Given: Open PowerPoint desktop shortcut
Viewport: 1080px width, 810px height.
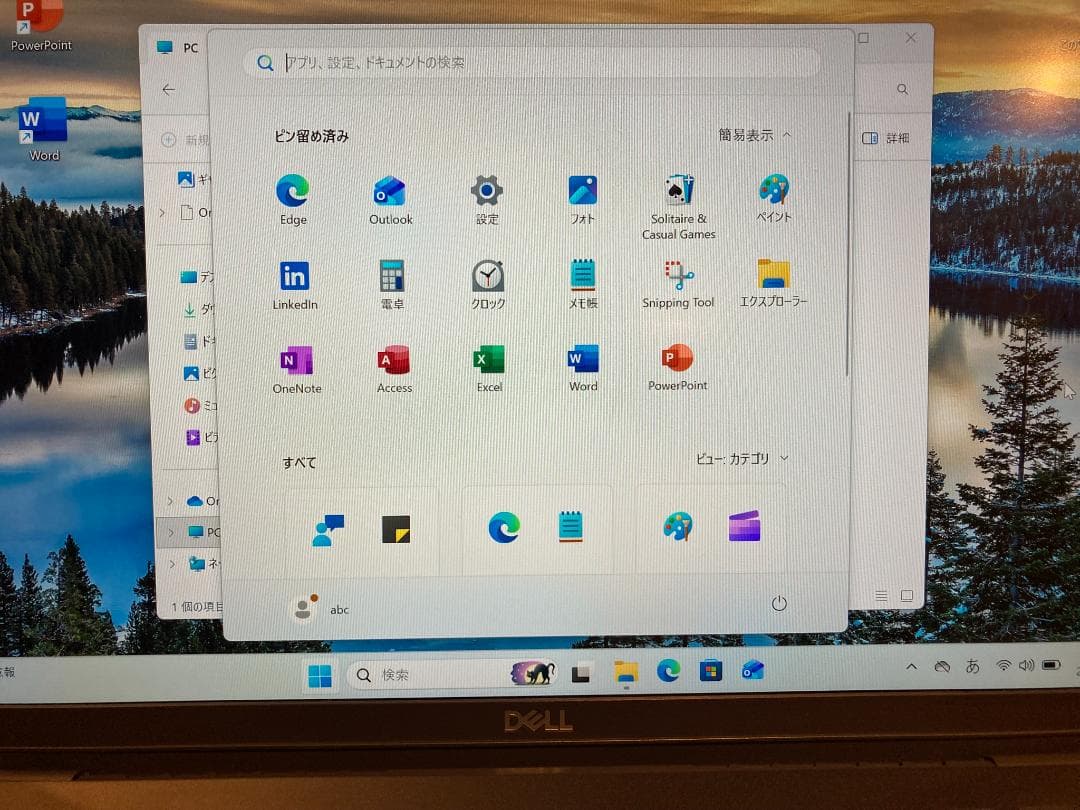Looking at the screenshot, I should [x=41, y=26].
